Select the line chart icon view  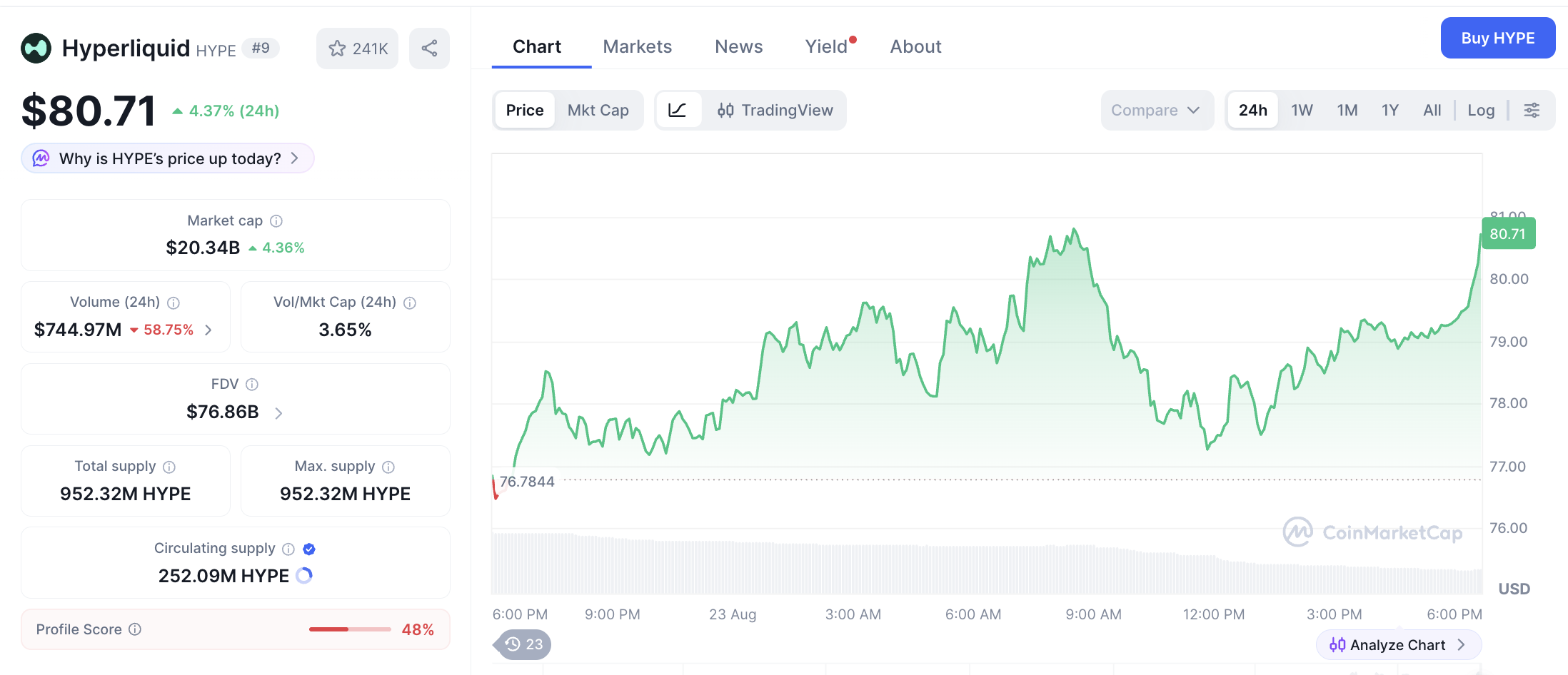(678, 110)
